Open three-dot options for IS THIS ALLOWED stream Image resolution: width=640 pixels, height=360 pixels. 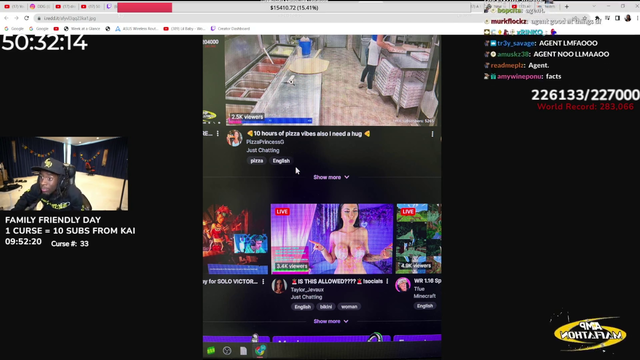pos(387,281)
